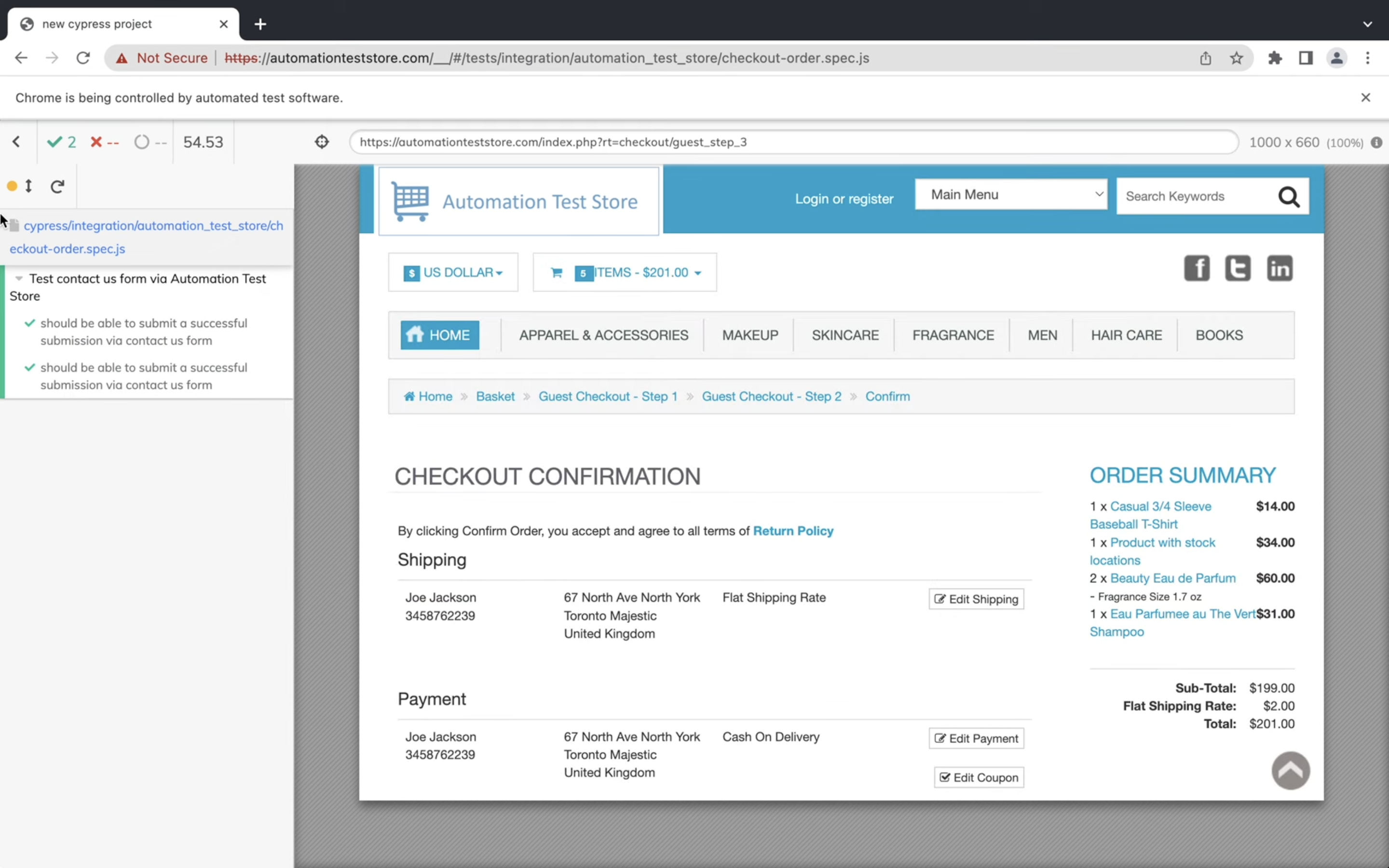The height and width of the screenshot is (868, 1389).
Task: Open the cart items $201.00 dropdown
Action: (625, 272)
